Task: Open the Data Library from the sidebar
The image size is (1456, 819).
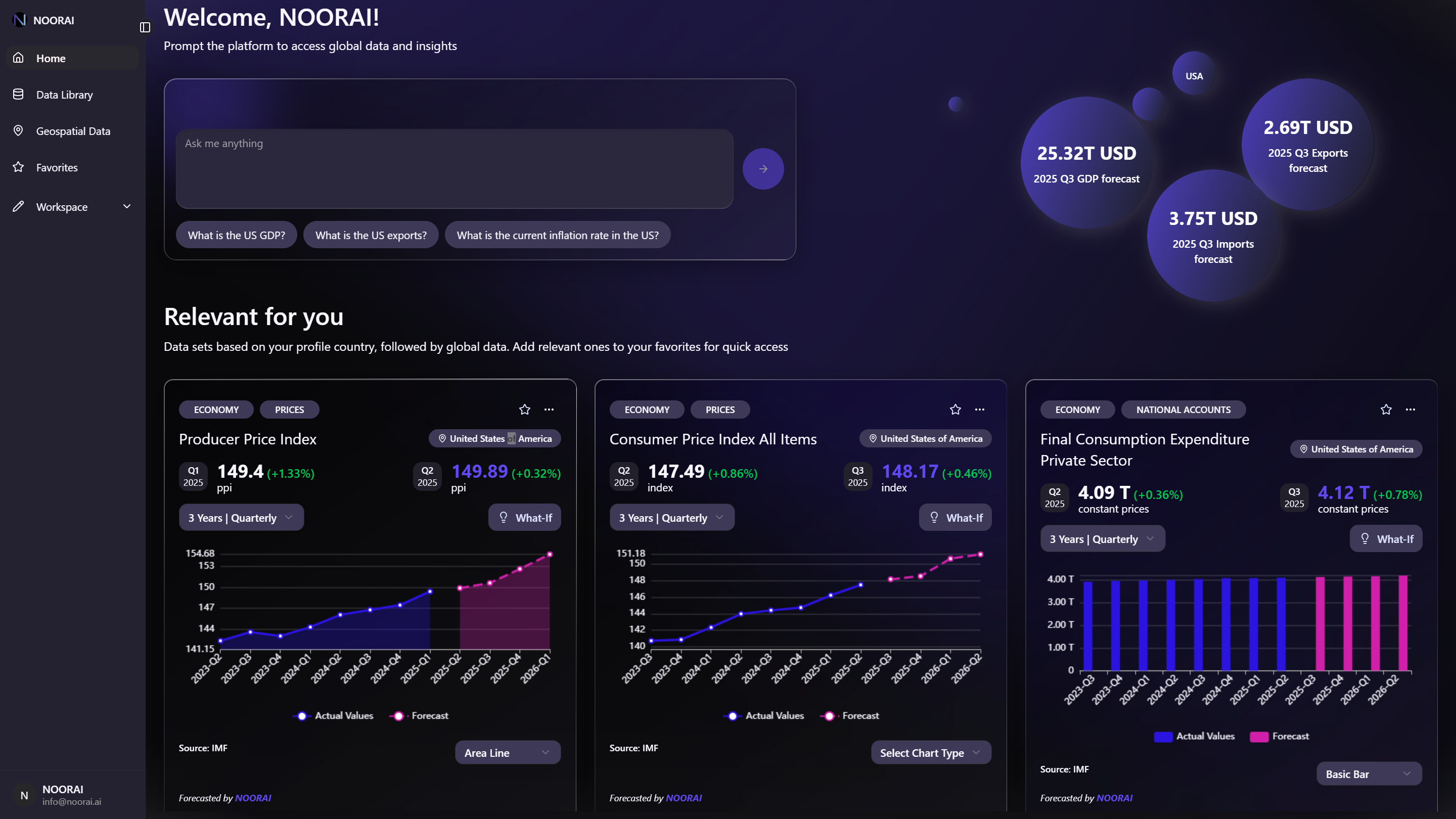Action: (x=64, y=95)
